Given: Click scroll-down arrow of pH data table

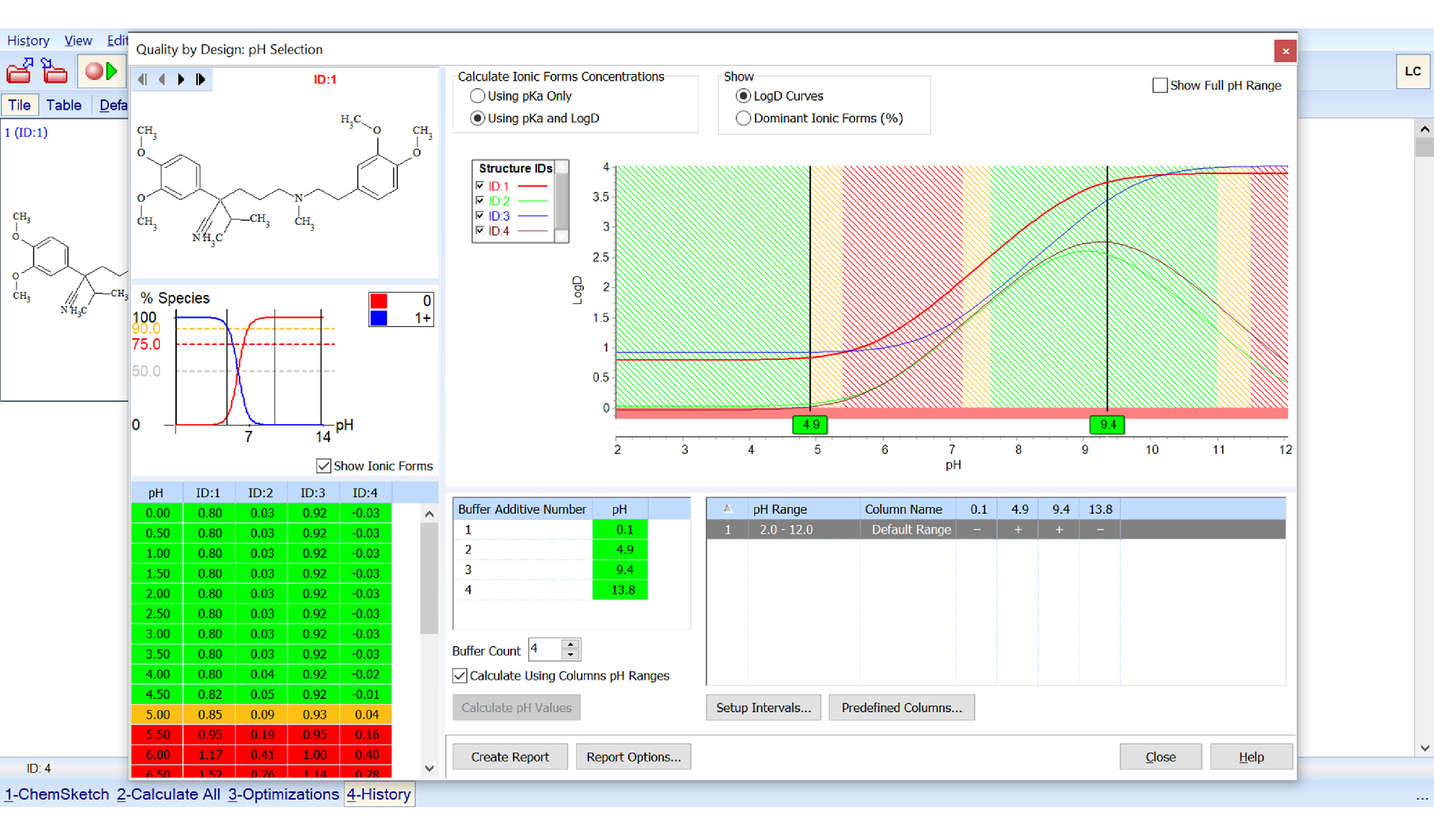Looking at the screenshot, I should (429, 768).
